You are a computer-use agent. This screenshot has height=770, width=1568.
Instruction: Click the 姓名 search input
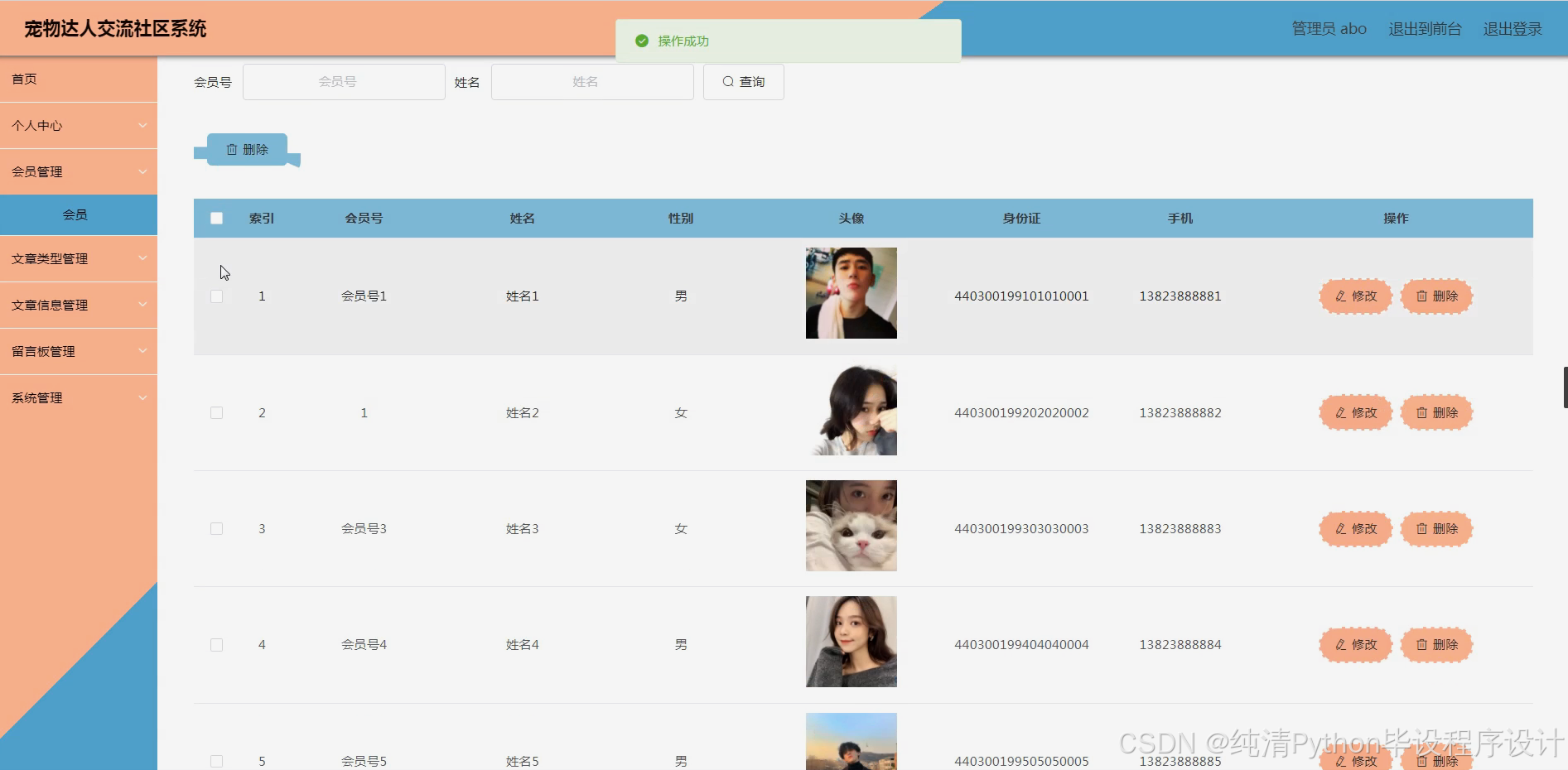(592, 82)
